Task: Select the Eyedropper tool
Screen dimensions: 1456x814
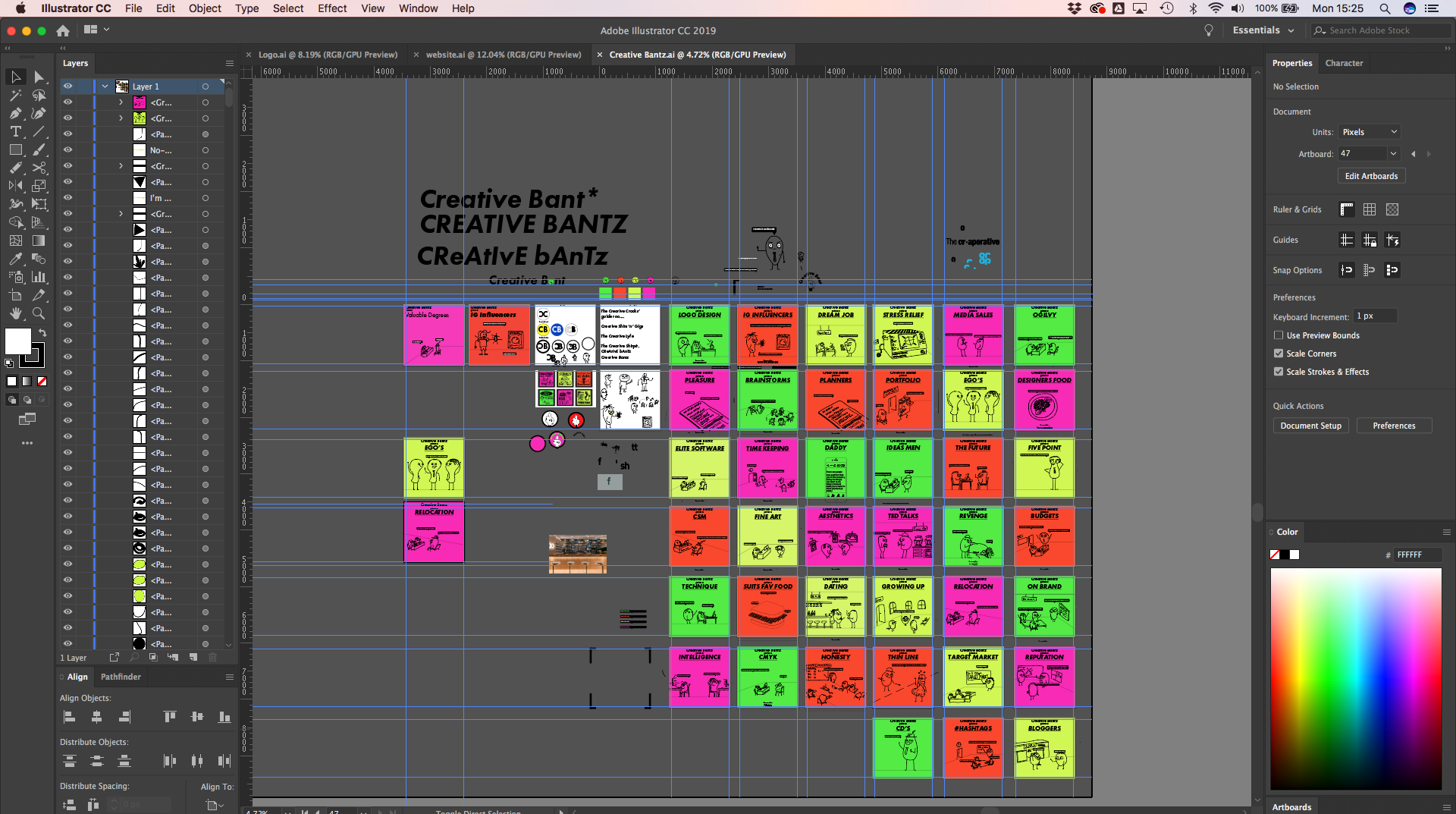Action: coord(15,259)
